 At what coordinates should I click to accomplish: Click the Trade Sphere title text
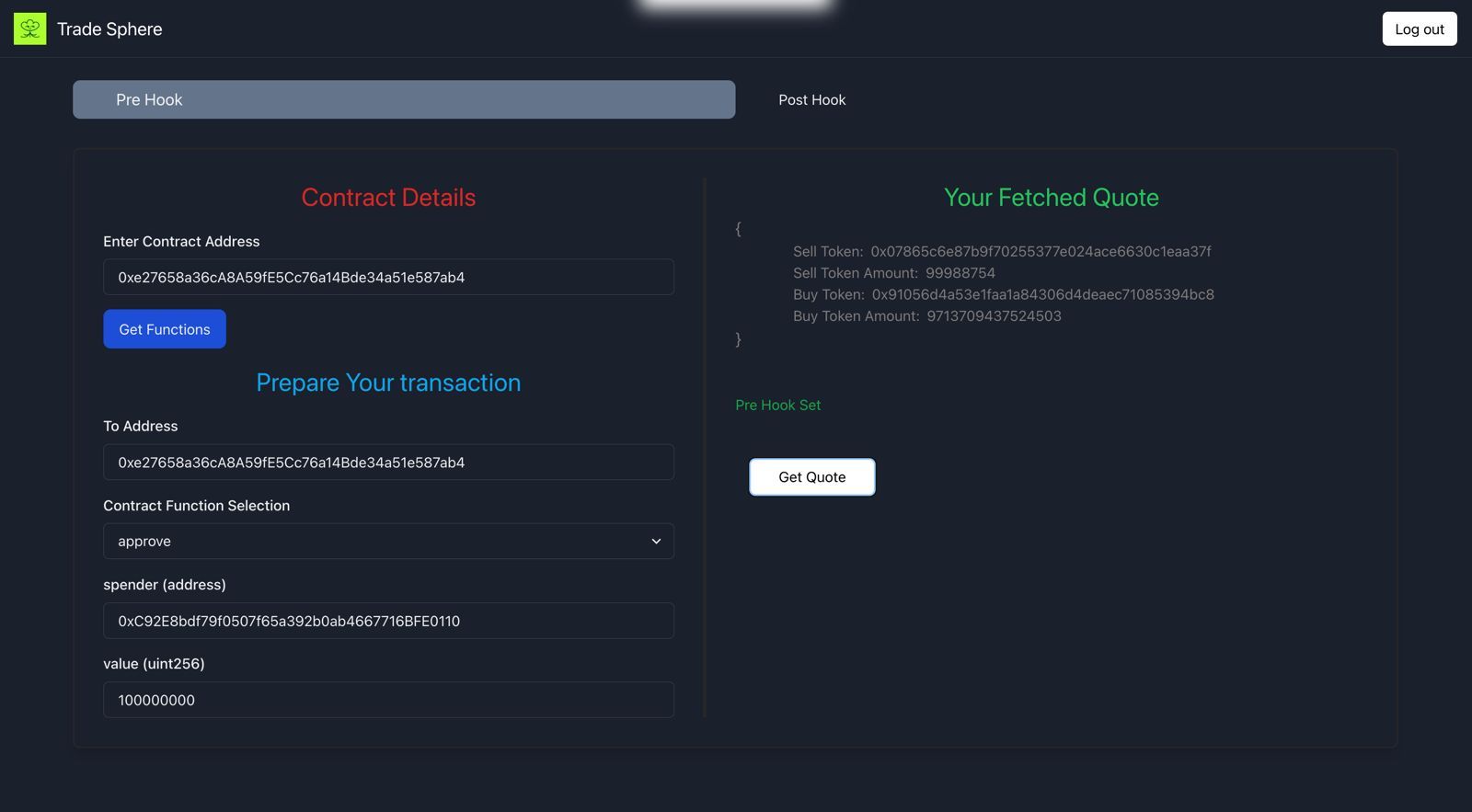point(109,29)
